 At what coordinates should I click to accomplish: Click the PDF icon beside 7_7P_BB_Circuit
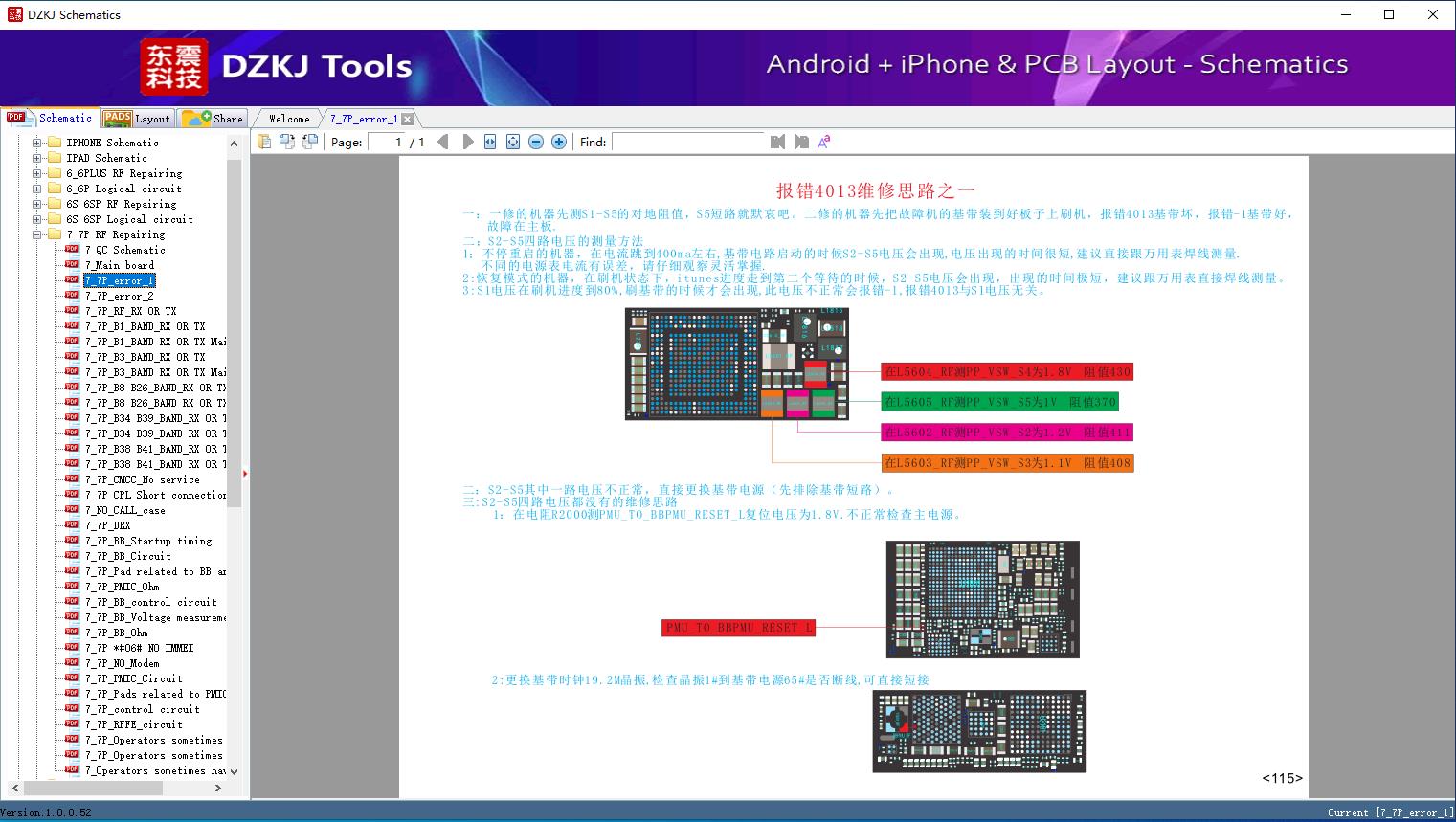point(72,556)
